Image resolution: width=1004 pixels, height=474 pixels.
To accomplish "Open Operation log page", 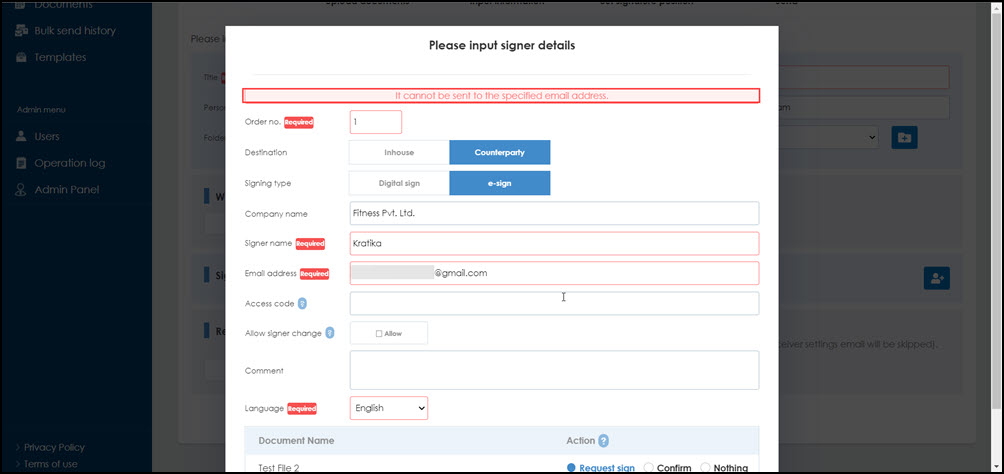I will coord(70,163).
